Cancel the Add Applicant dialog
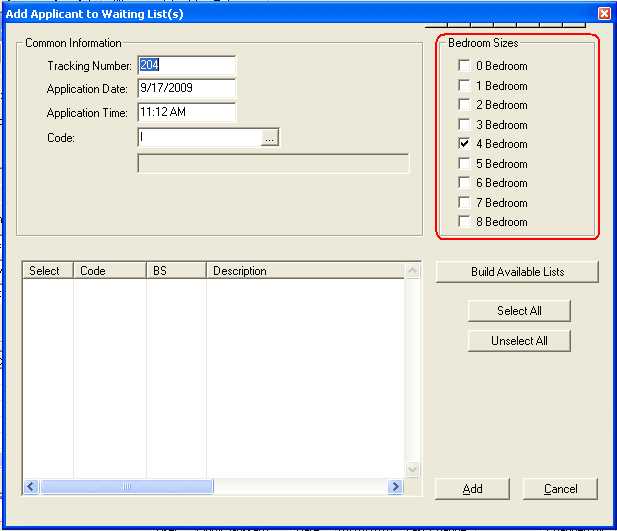 tap(560, 489)
